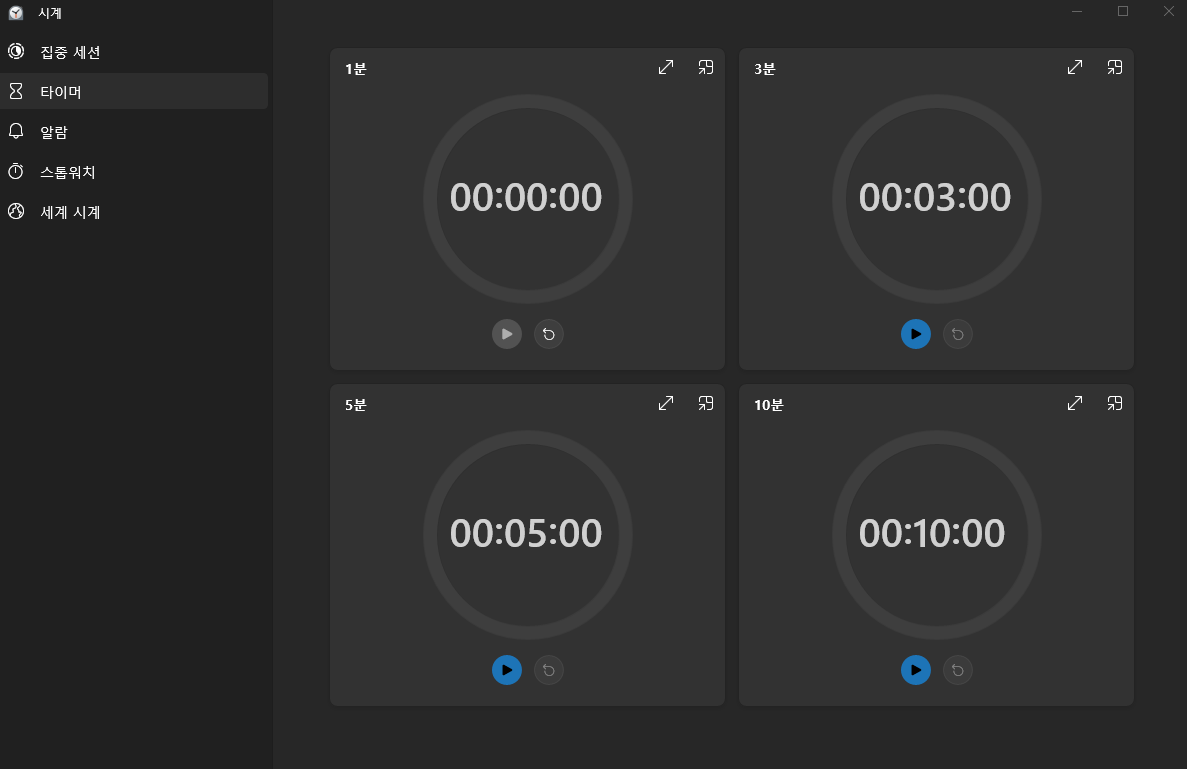
Task: Expand the 3분 timer to full view
Action: pyautogui.click(x=1074, y=67)
